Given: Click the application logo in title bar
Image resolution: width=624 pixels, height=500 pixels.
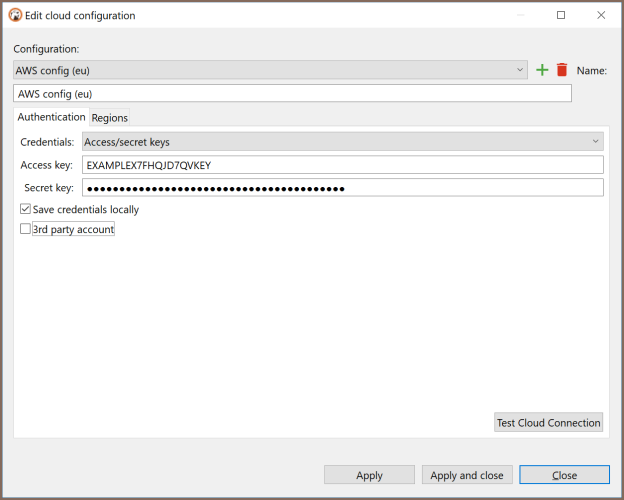Looking at the screenshot, I should (x=15, y=15).
